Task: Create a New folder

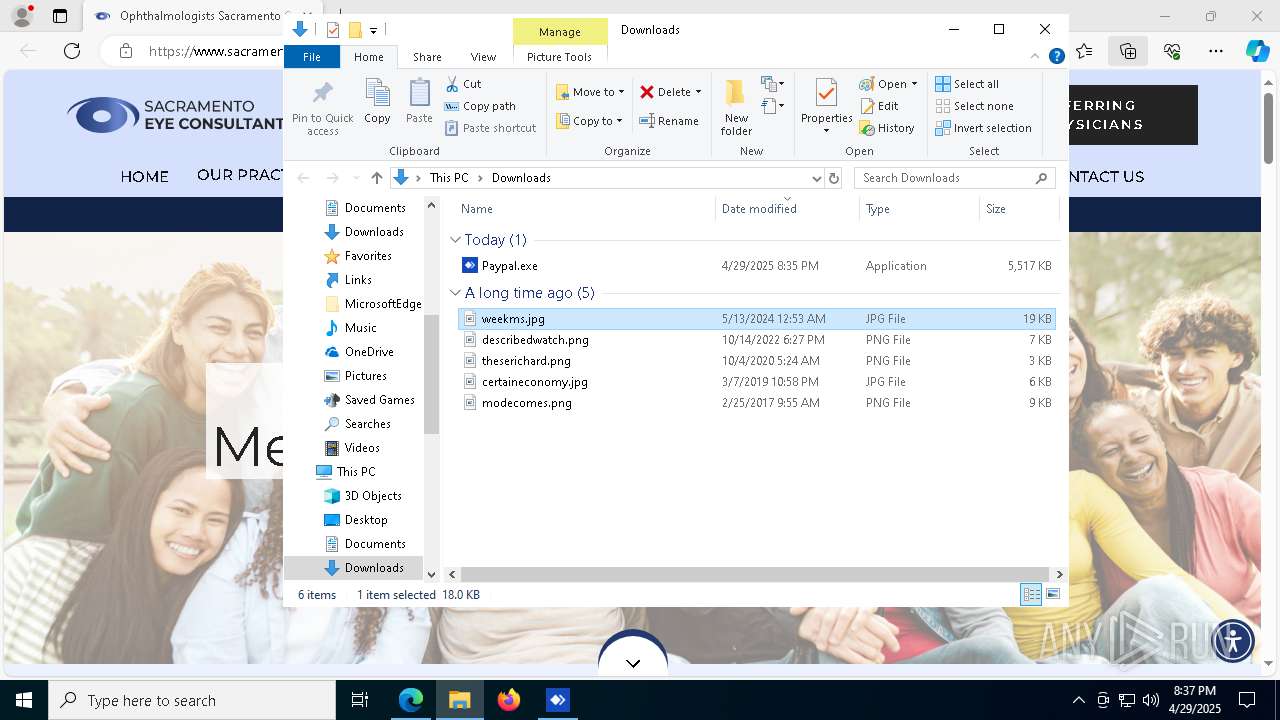Action: pyautogui.click(x=736, y=108)
